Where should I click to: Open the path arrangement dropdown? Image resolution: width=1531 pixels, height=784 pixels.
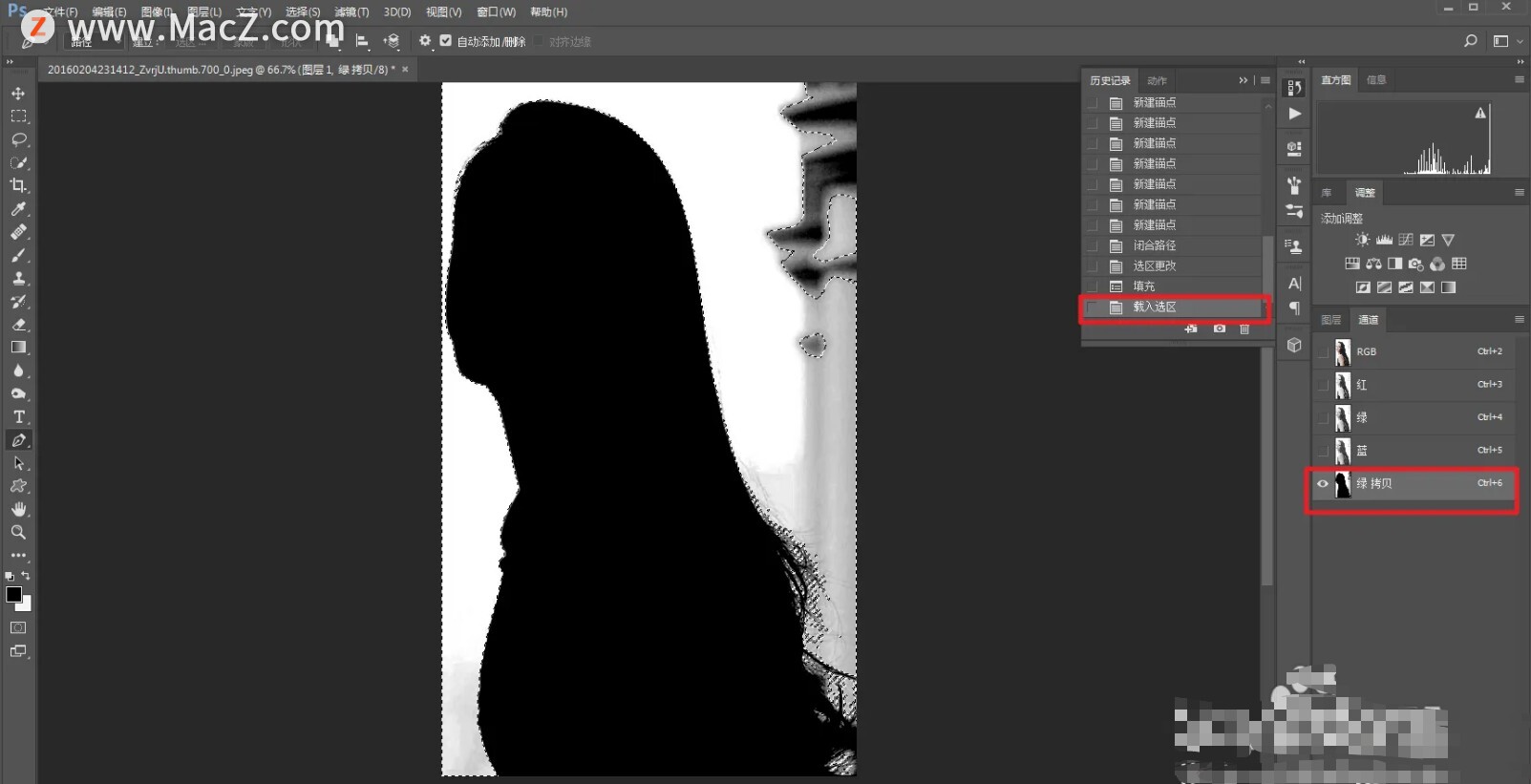(x=392, y=41)
